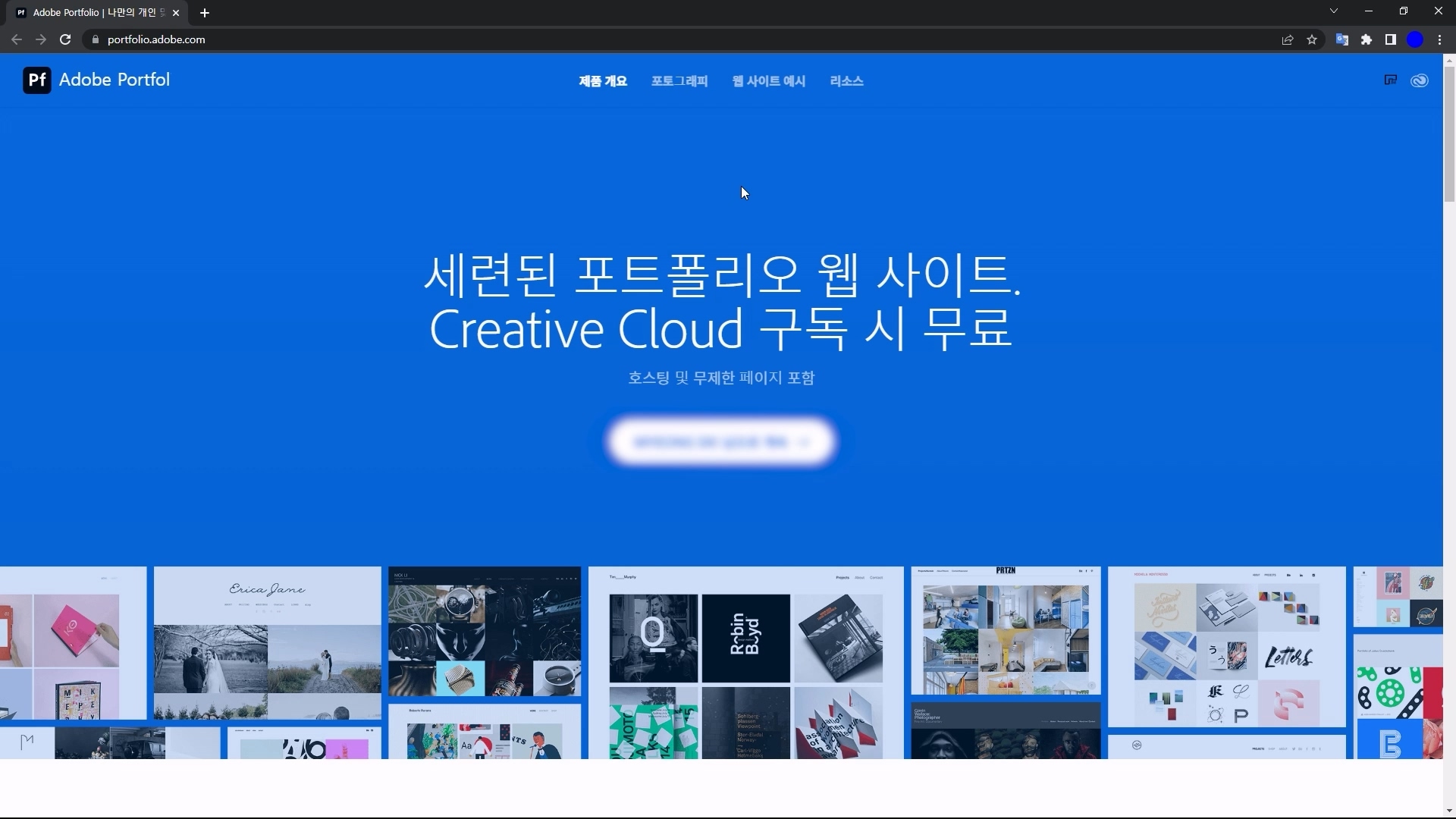Toggle the browser side panel
The image size is (1456, 819).
[1390, 39]
